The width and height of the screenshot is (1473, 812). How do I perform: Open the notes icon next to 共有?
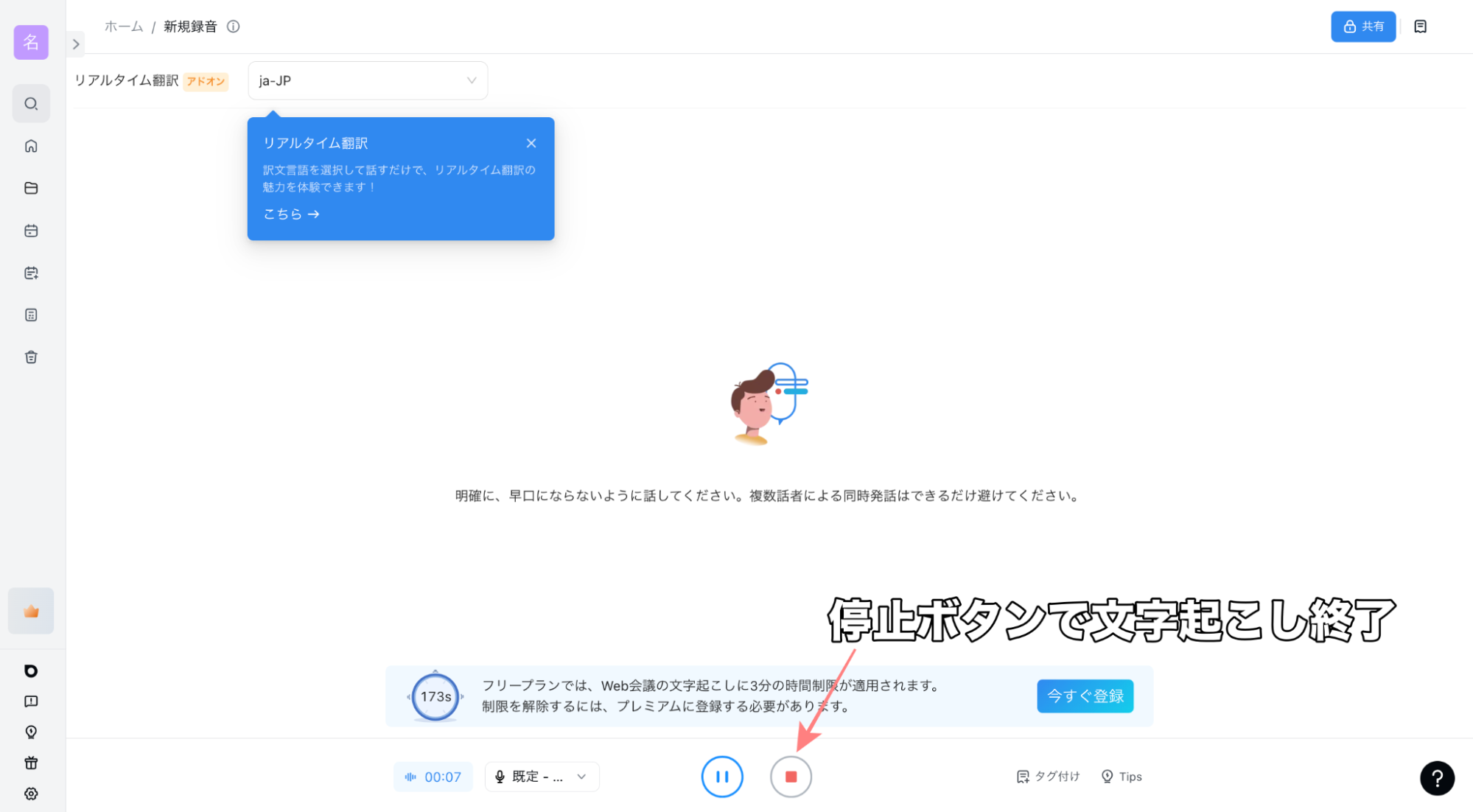(x=1420, y=27)
